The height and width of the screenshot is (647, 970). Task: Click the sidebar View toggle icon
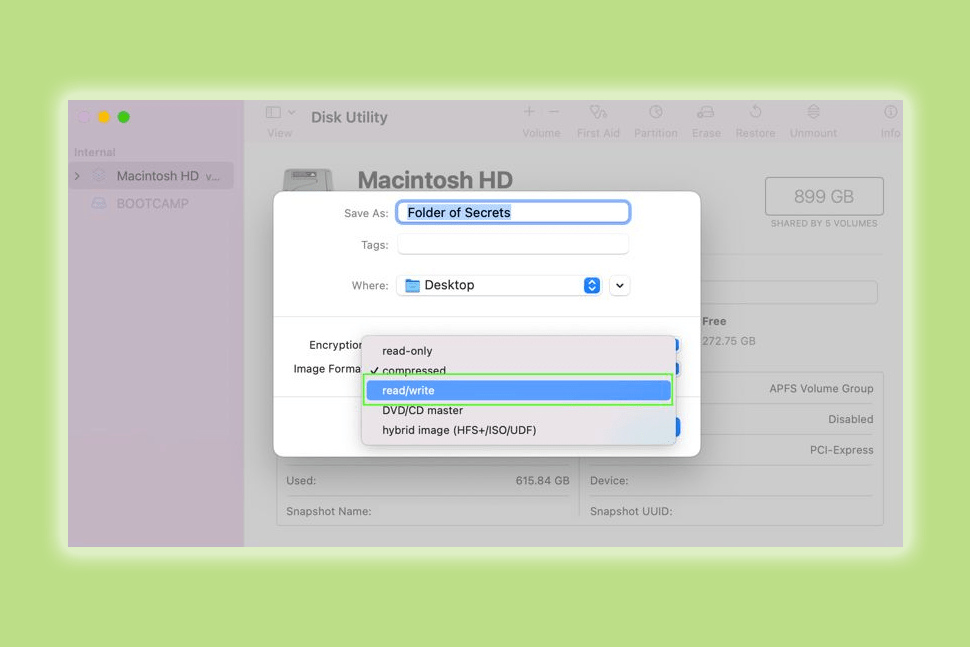click(273, 112)
